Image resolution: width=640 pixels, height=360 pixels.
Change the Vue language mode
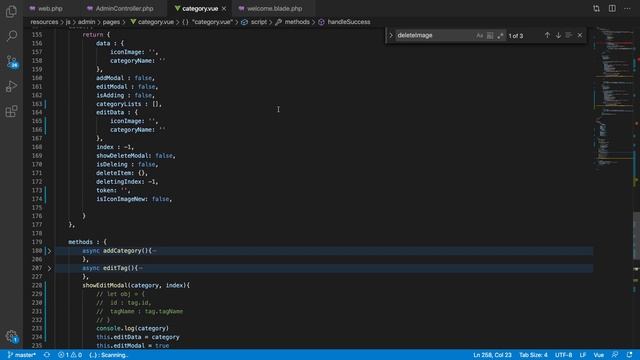click(x=598, y=355)
